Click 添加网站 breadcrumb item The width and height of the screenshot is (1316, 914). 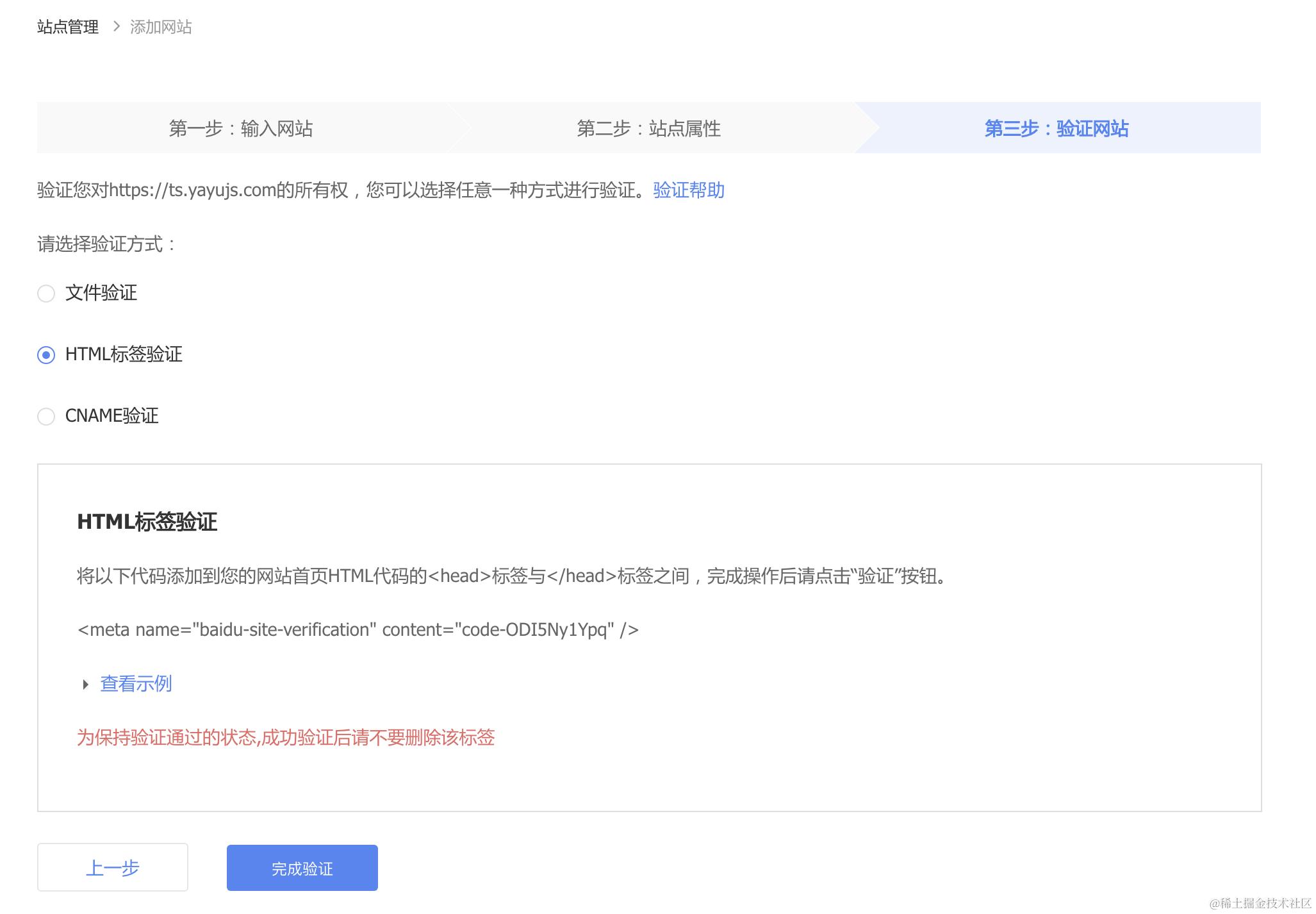[x=161, y=27]
